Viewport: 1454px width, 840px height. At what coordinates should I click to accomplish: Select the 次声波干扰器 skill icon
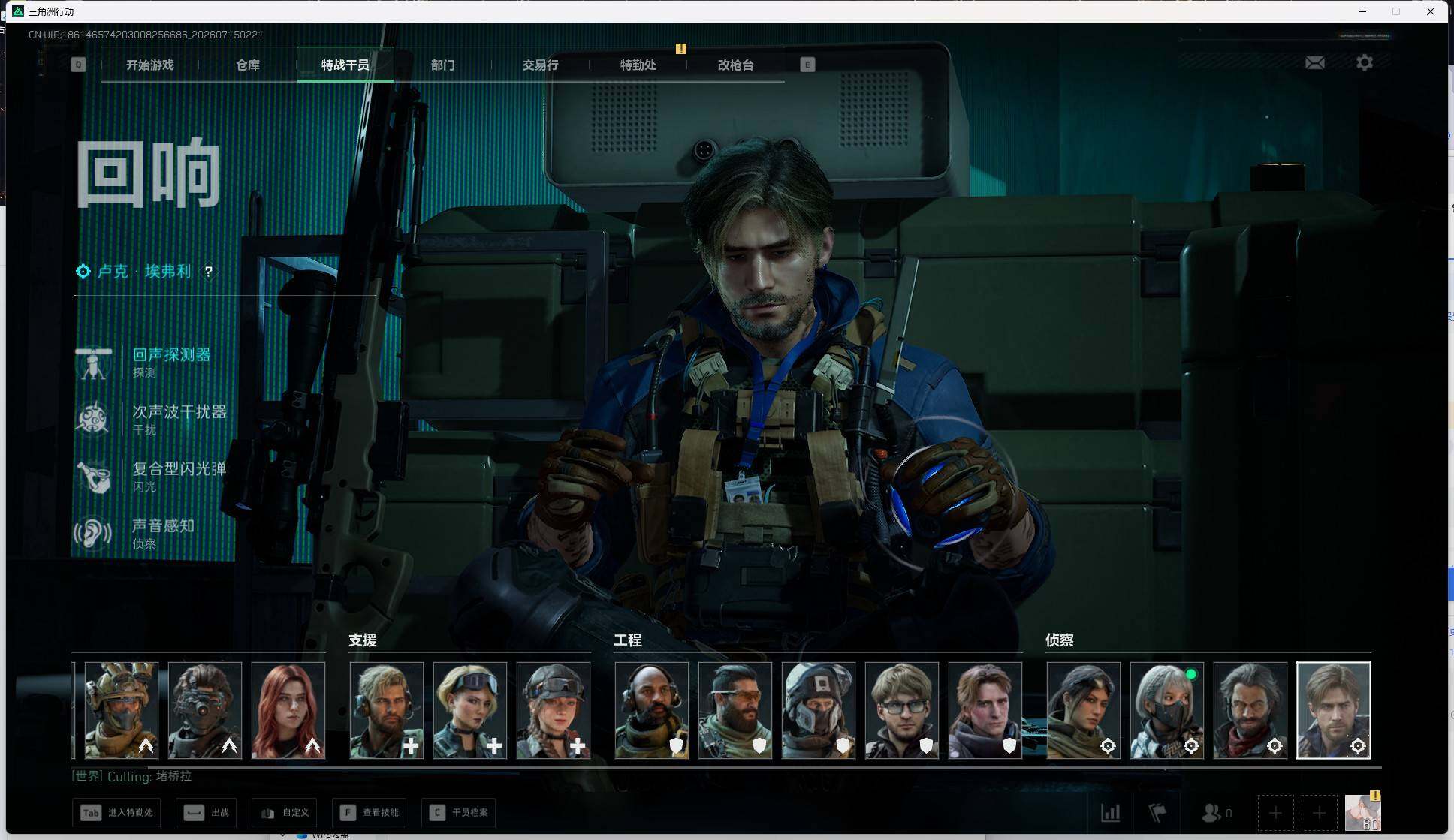point(94,419)
